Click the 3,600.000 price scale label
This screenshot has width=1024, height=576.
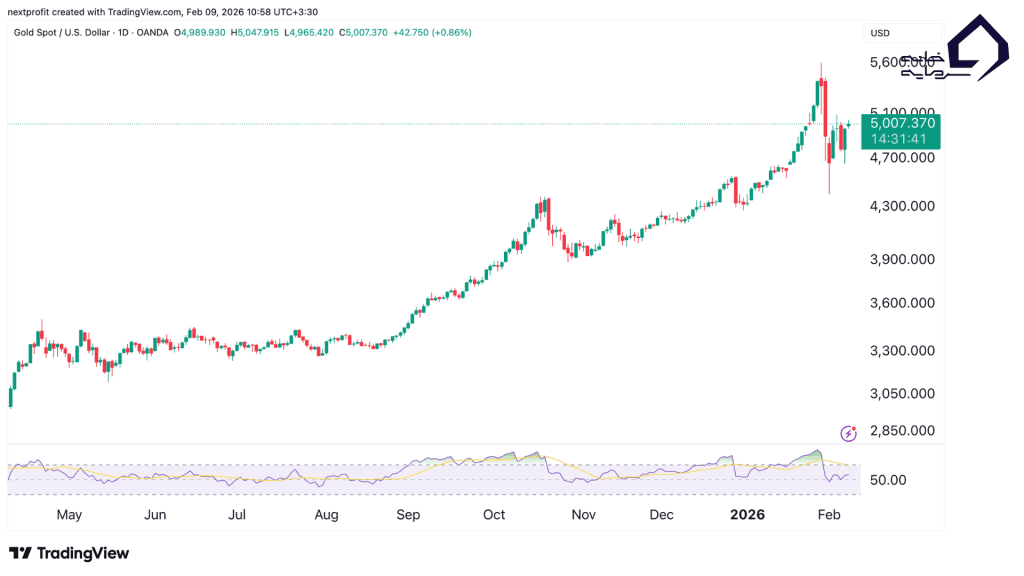[x=902, y=303]
